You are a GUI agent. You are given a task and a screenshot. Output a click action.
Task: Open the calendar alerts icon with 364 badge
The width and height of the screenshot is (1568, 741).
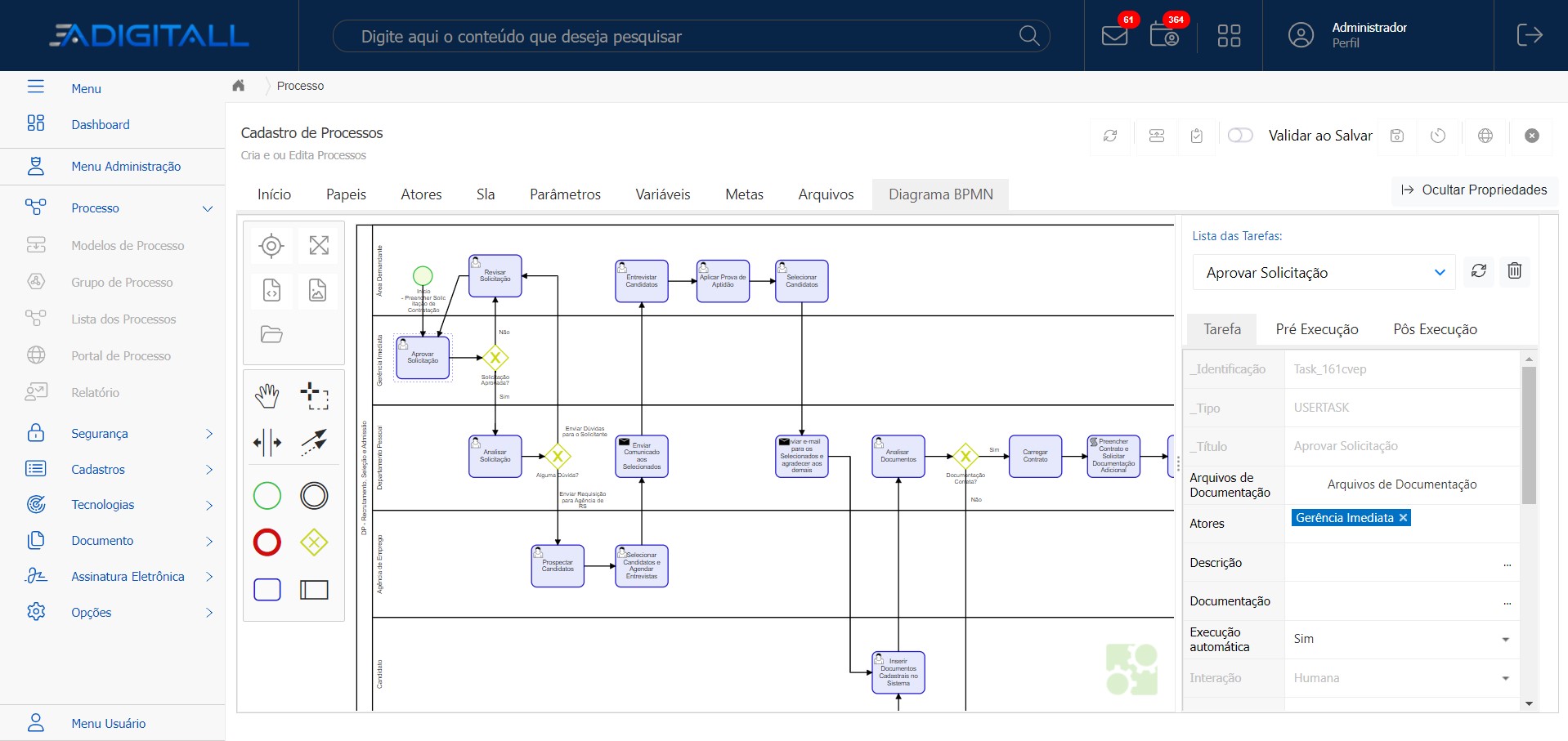click(1164, 35)
